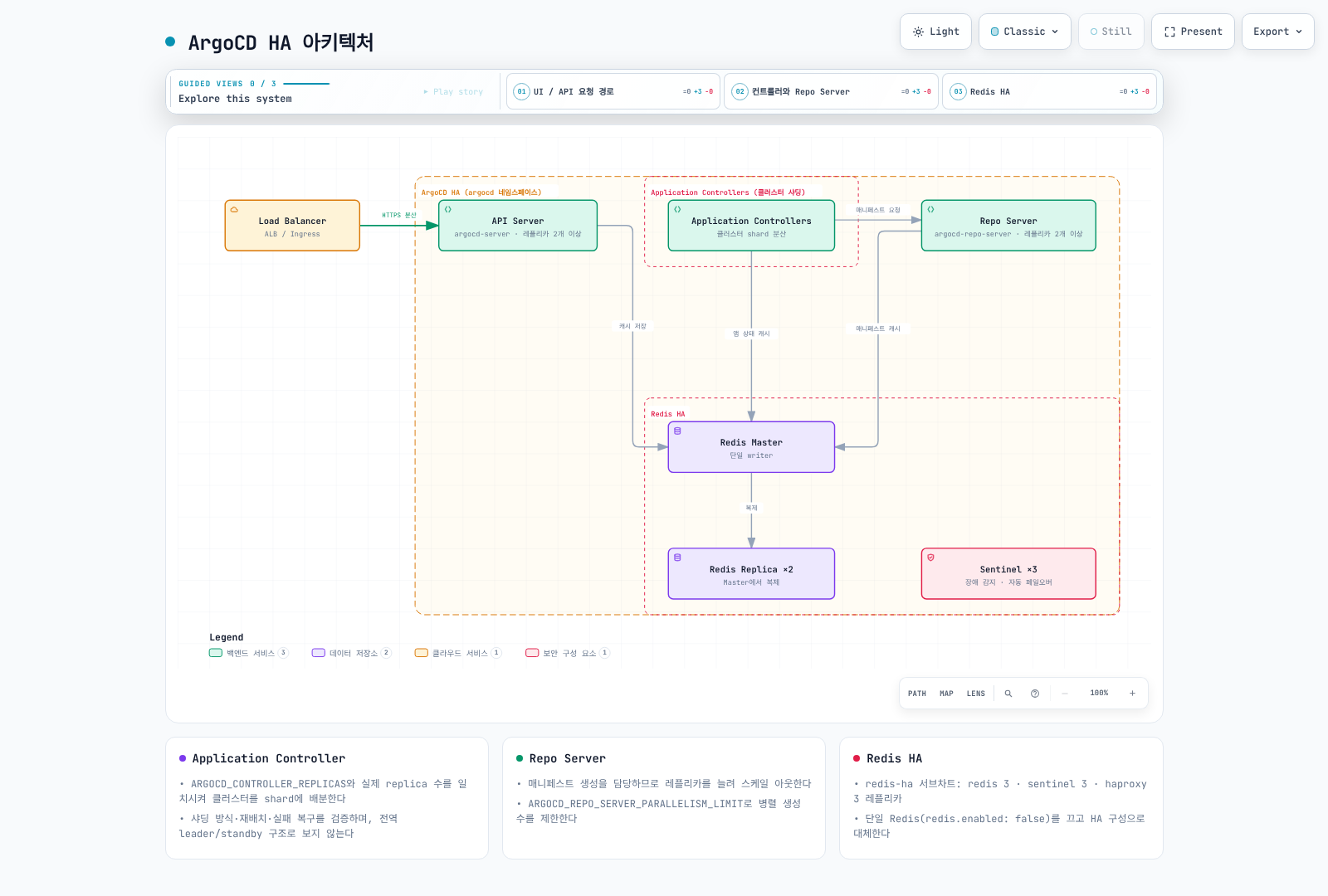Select the Redis Master node
The height and width of the screenshot is (896, 1328).
click(751, 447)
